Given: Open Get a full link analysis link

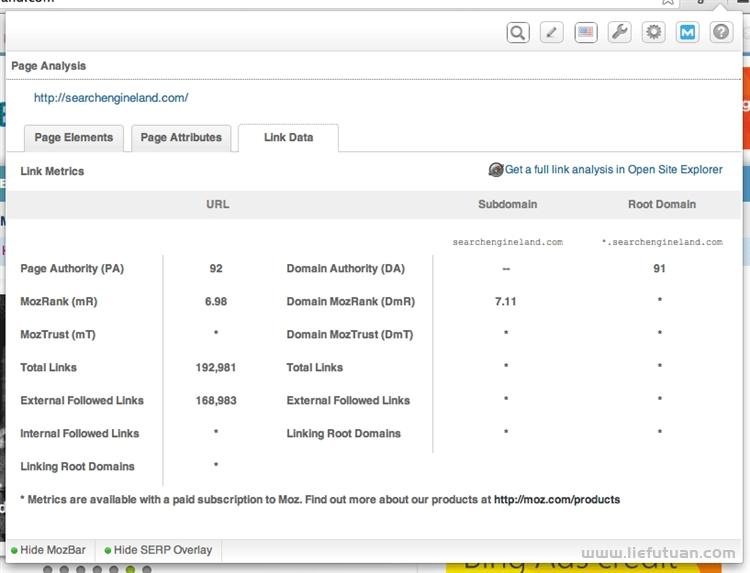Looking at the screenshot, I should click(614, 169).
